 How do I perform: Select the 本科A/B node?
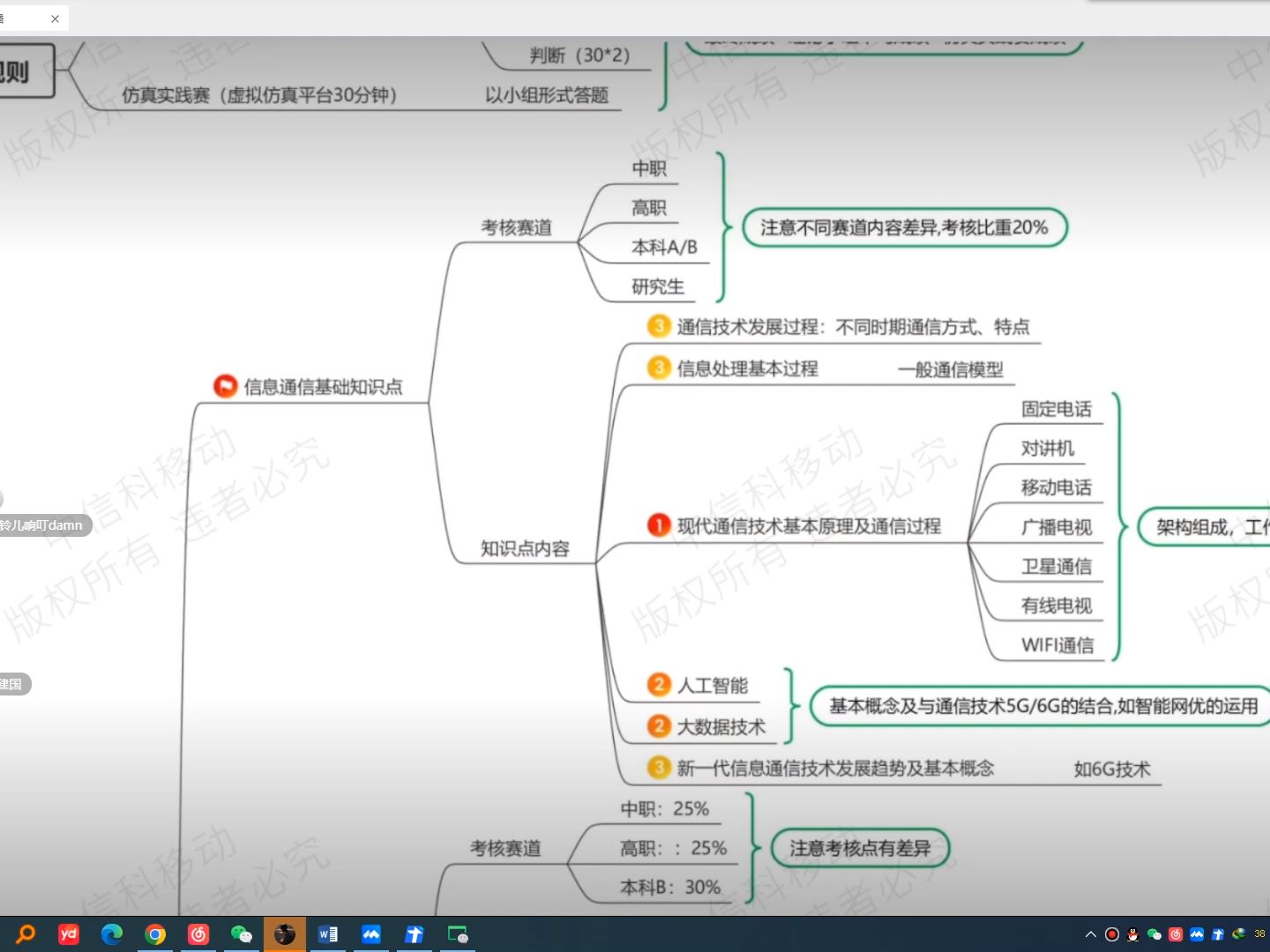point(664,248)
